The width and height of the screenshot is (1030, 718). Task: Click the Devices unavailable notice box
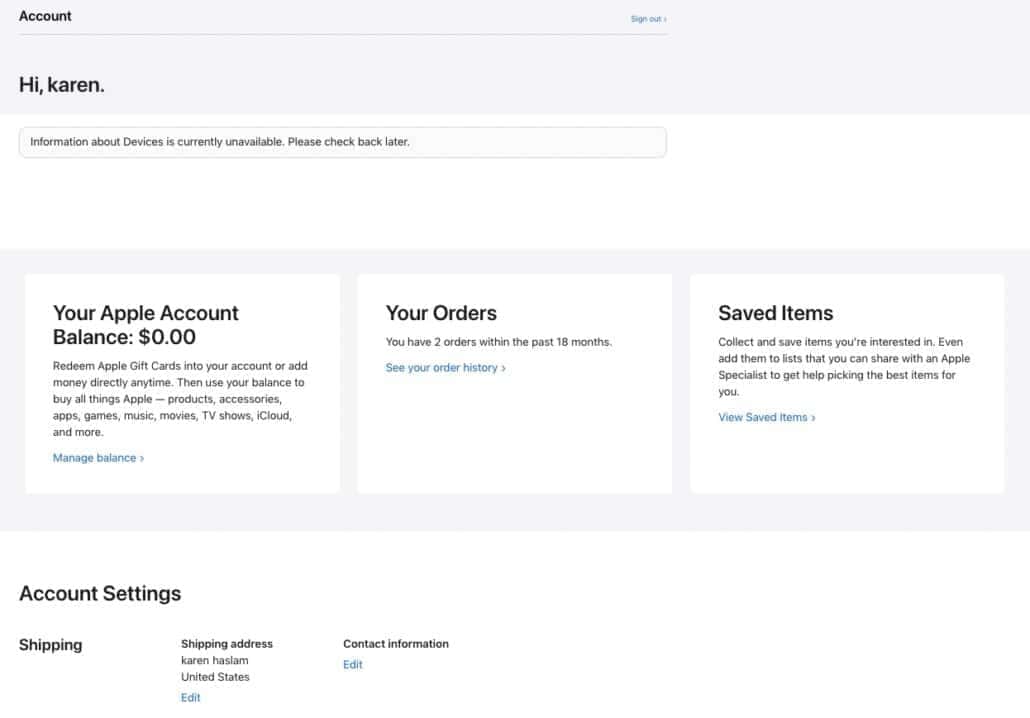pos(342,142)
